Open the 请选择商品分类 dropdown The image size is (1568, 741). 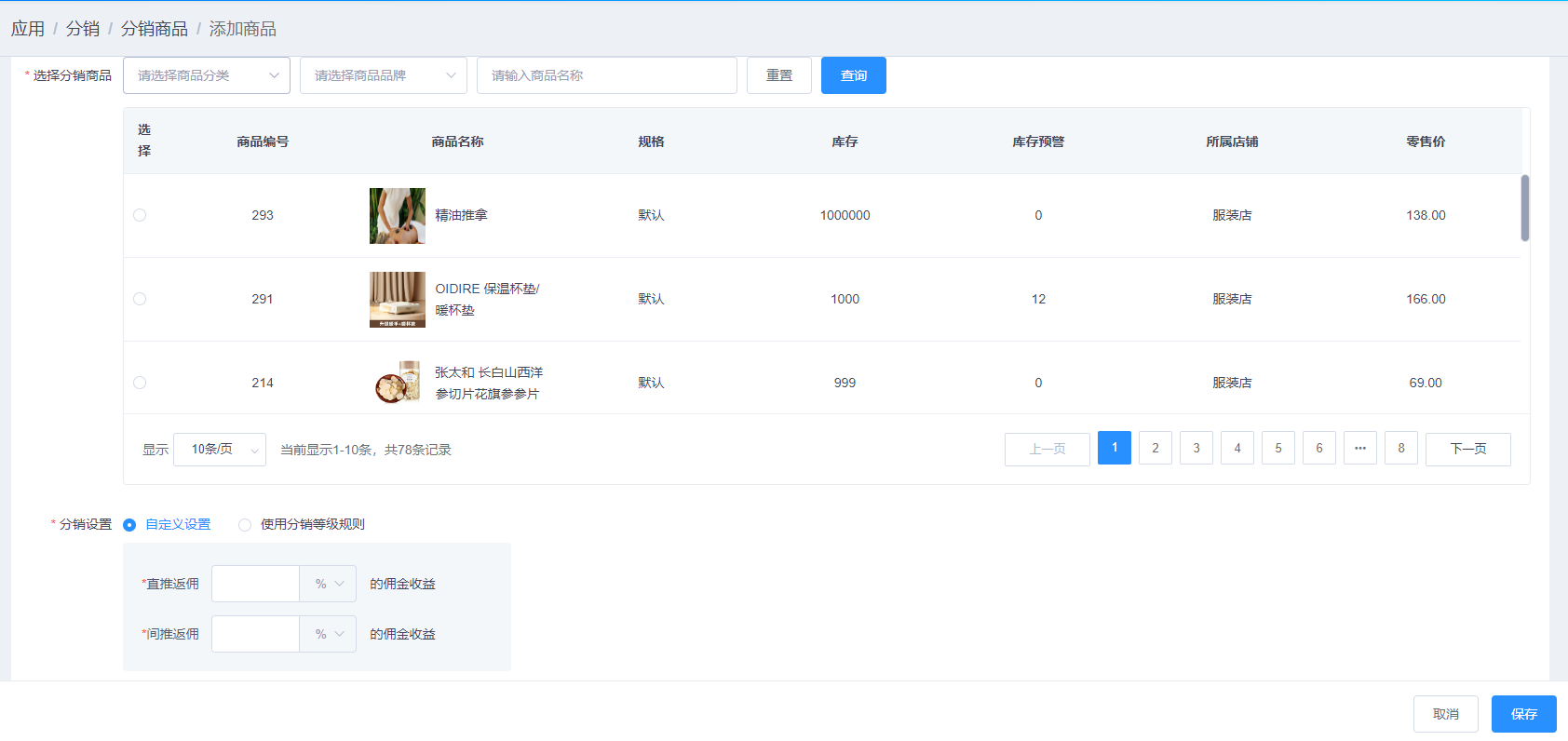206,75
